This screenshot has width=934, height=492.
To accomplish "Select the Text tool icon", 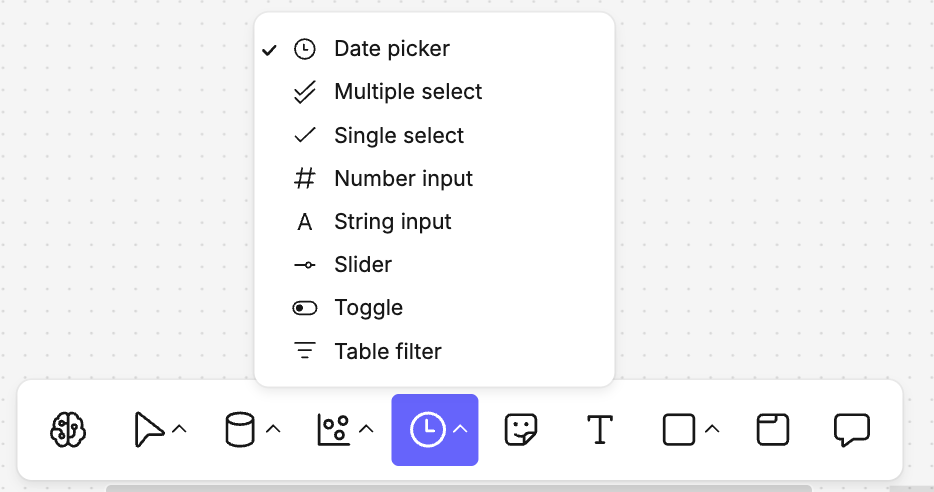I will 599,430.
